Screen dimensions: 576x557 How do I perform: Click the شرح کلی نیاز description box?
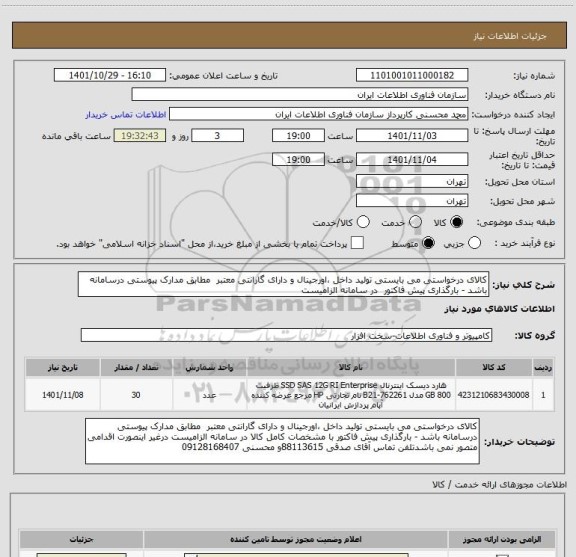click(x=283, y=285)
